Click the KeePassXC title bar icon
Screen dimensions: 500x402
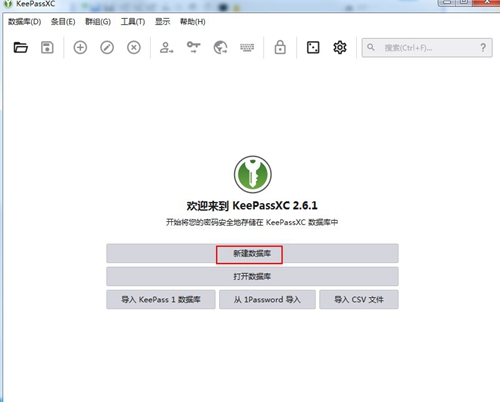pos(8,4)
